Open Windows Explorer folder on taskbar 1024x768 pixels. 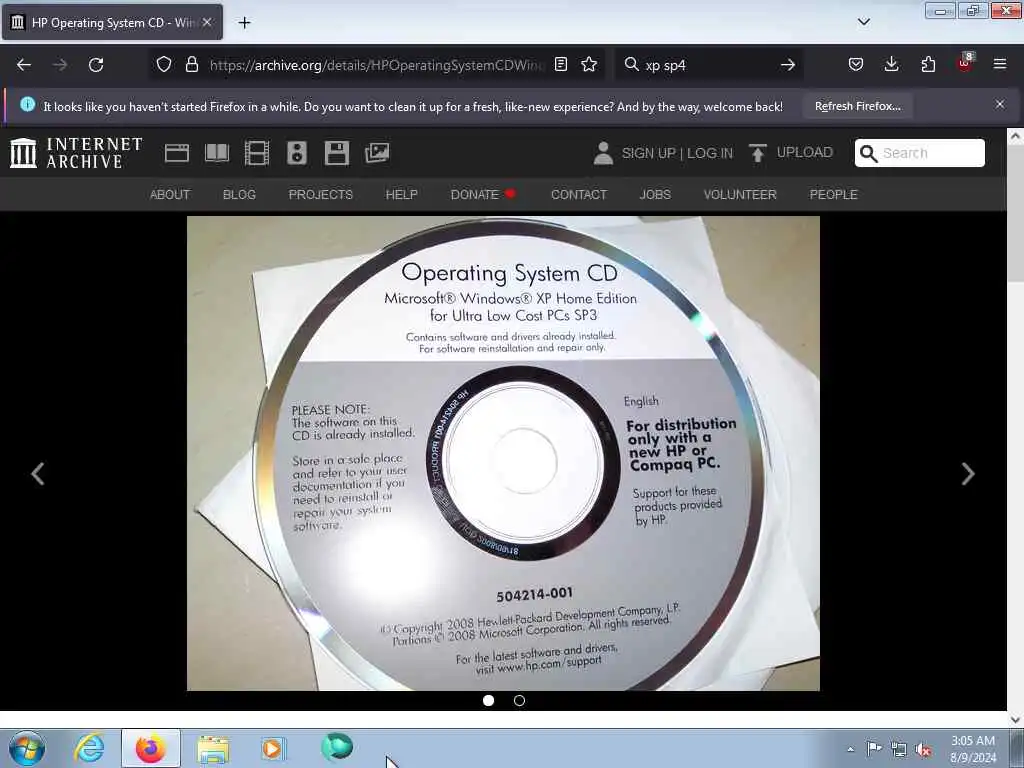click(x=213, y=749)
